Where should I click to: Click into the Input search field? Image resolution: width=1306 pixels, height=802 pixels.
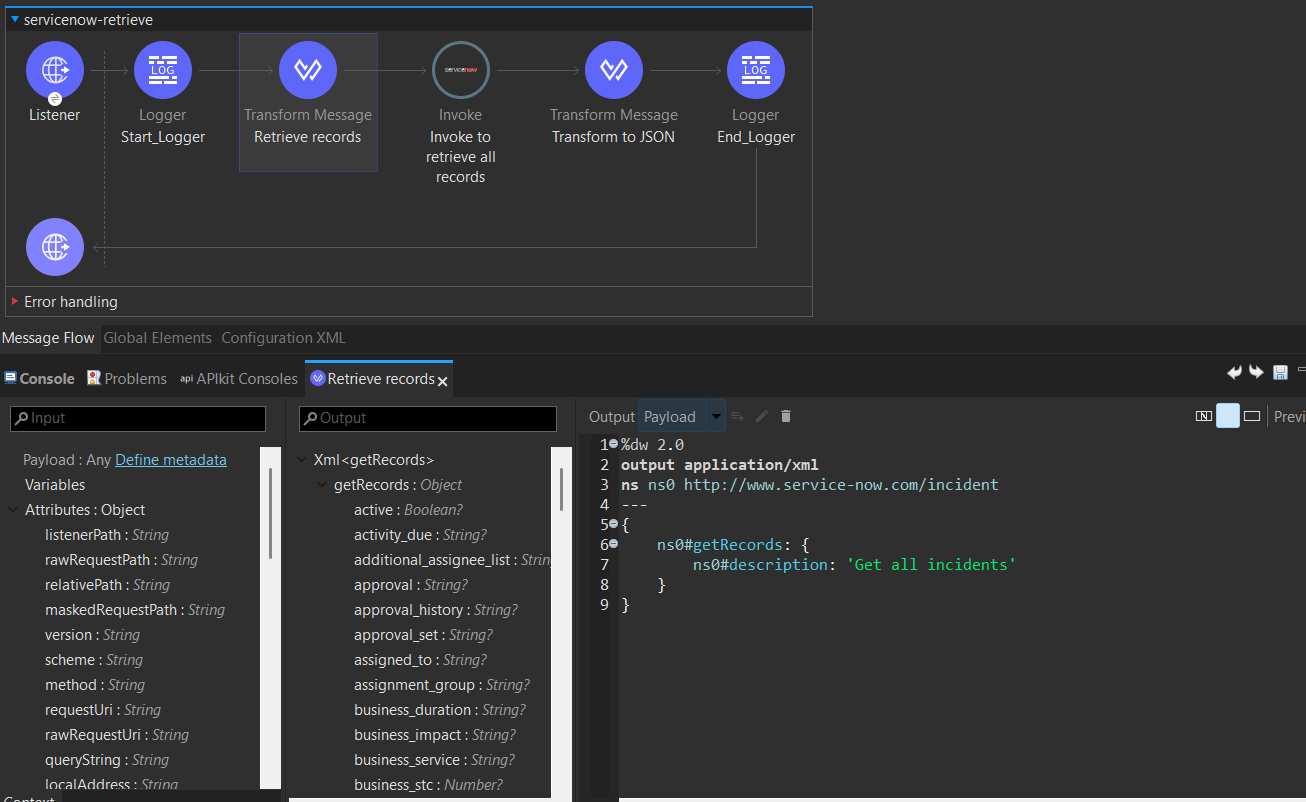click(x=138, y=418)
